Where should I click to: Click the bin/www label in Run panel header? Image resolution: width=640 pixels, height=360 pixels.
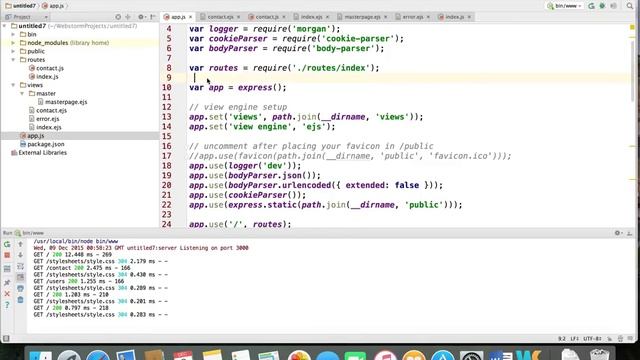(x=33, y=233)
